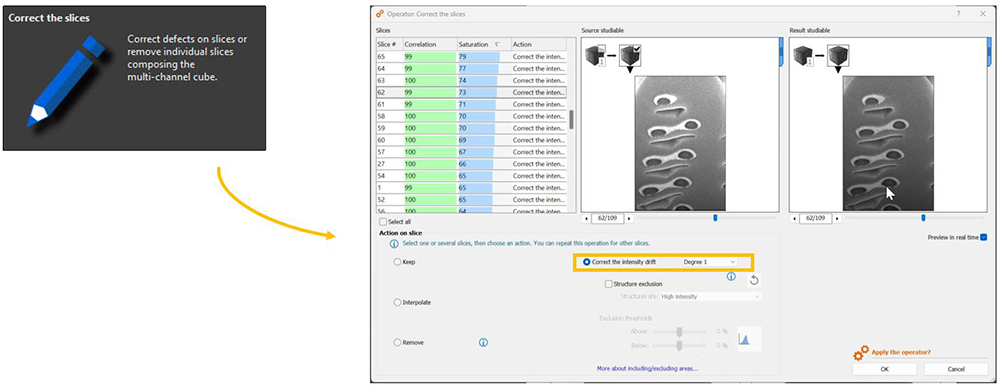Check the Select all checkbox

(x=383, y=222)
